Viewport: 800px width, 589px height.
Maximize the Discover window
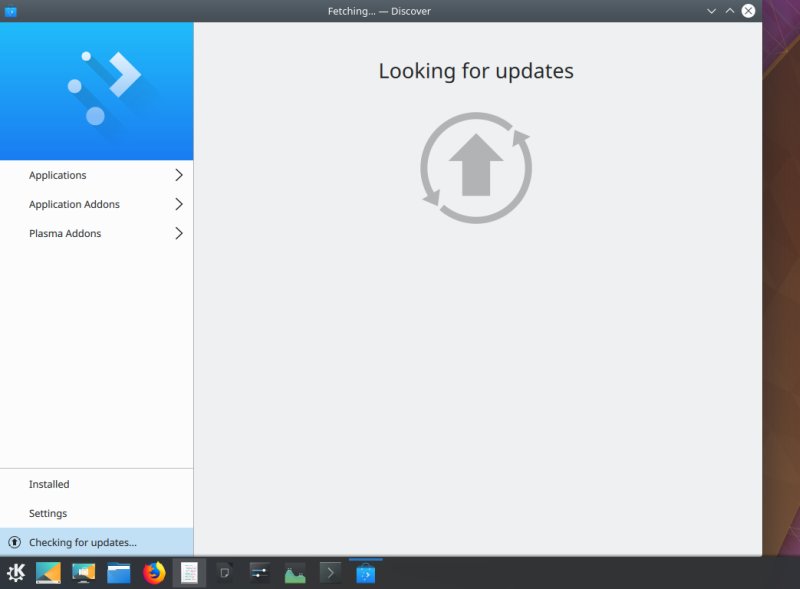[x=729, y=11]
